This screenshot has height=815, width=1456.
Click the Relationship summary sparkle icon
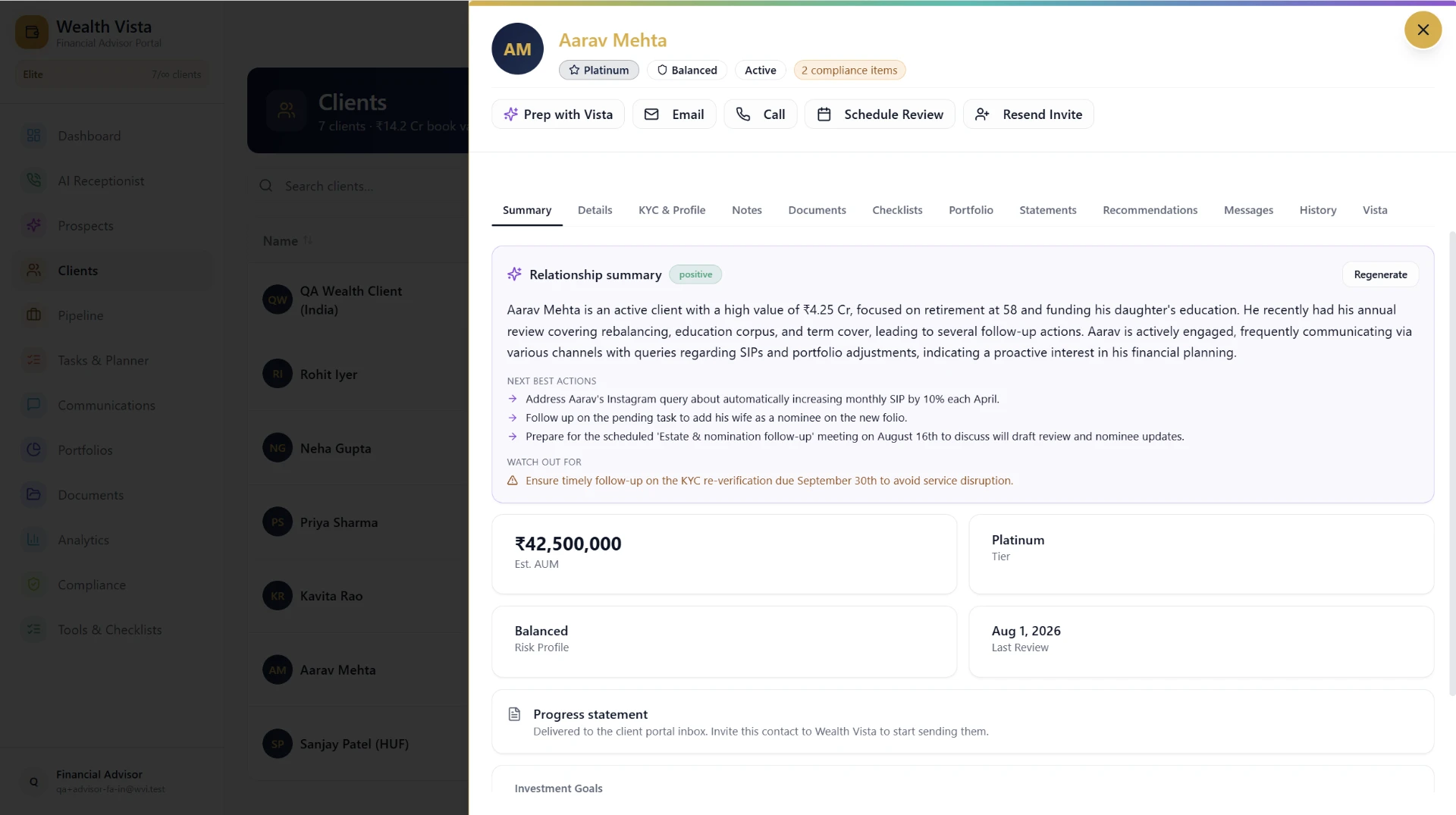coord(515,274)
